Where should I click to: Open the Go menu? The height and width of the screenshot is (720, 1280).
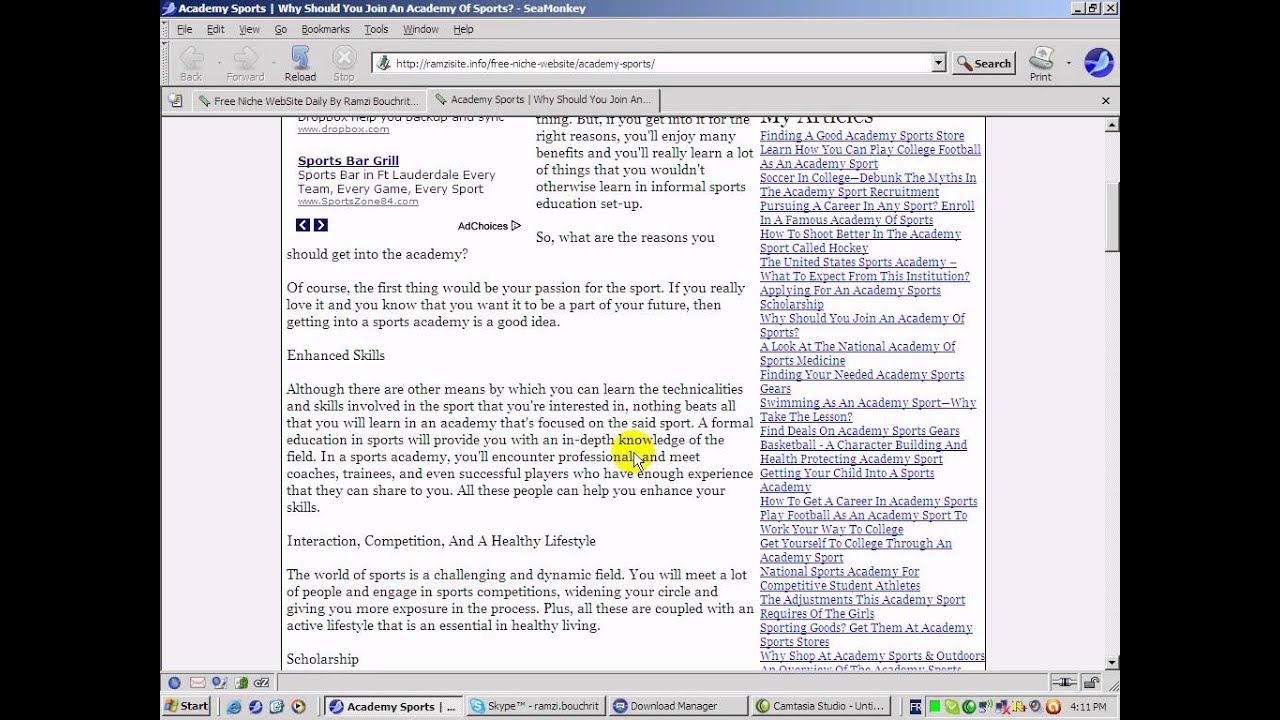coord(280,29)
